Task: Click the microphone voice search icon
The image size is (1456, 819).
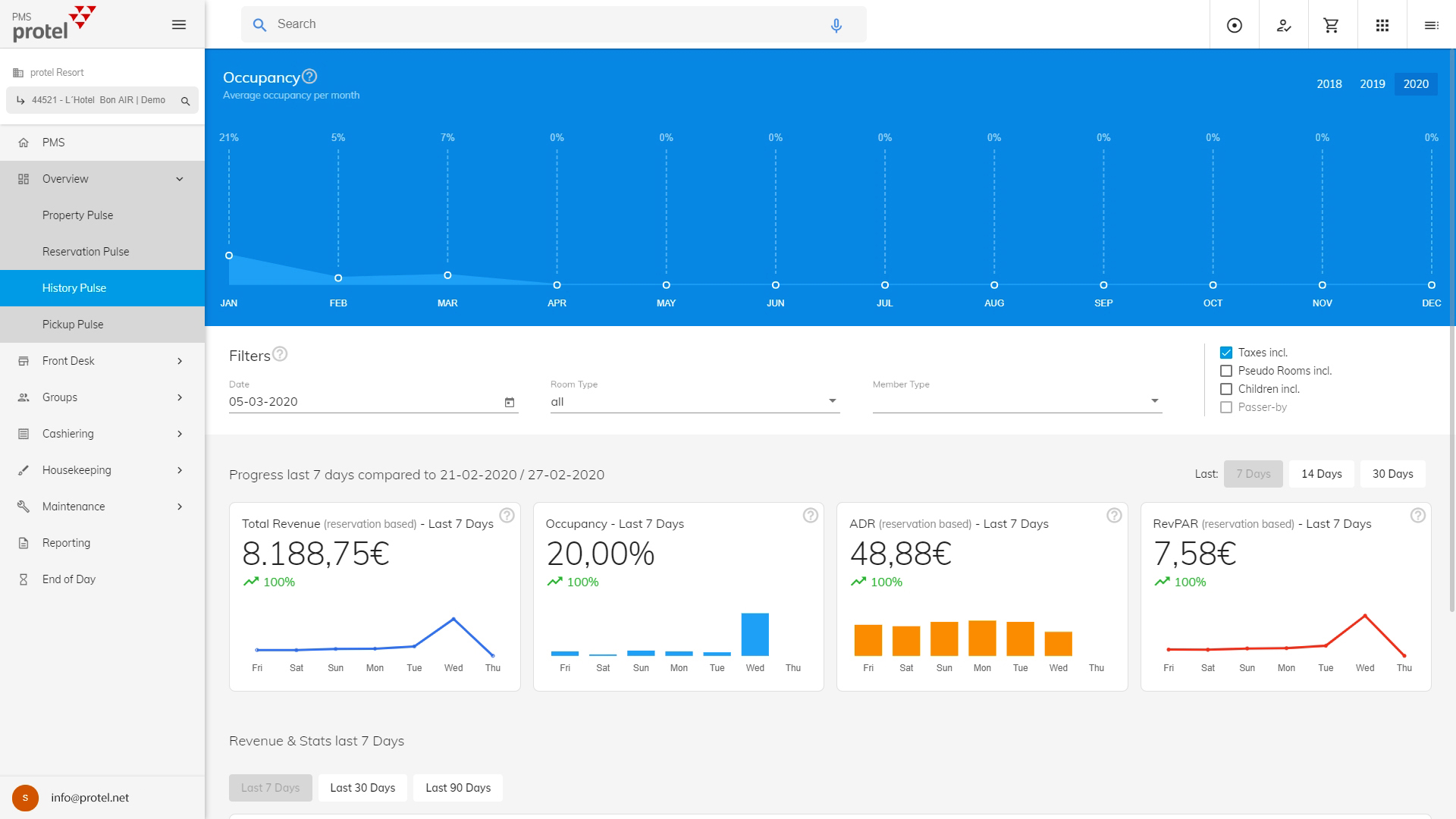Action: [836, 25]
